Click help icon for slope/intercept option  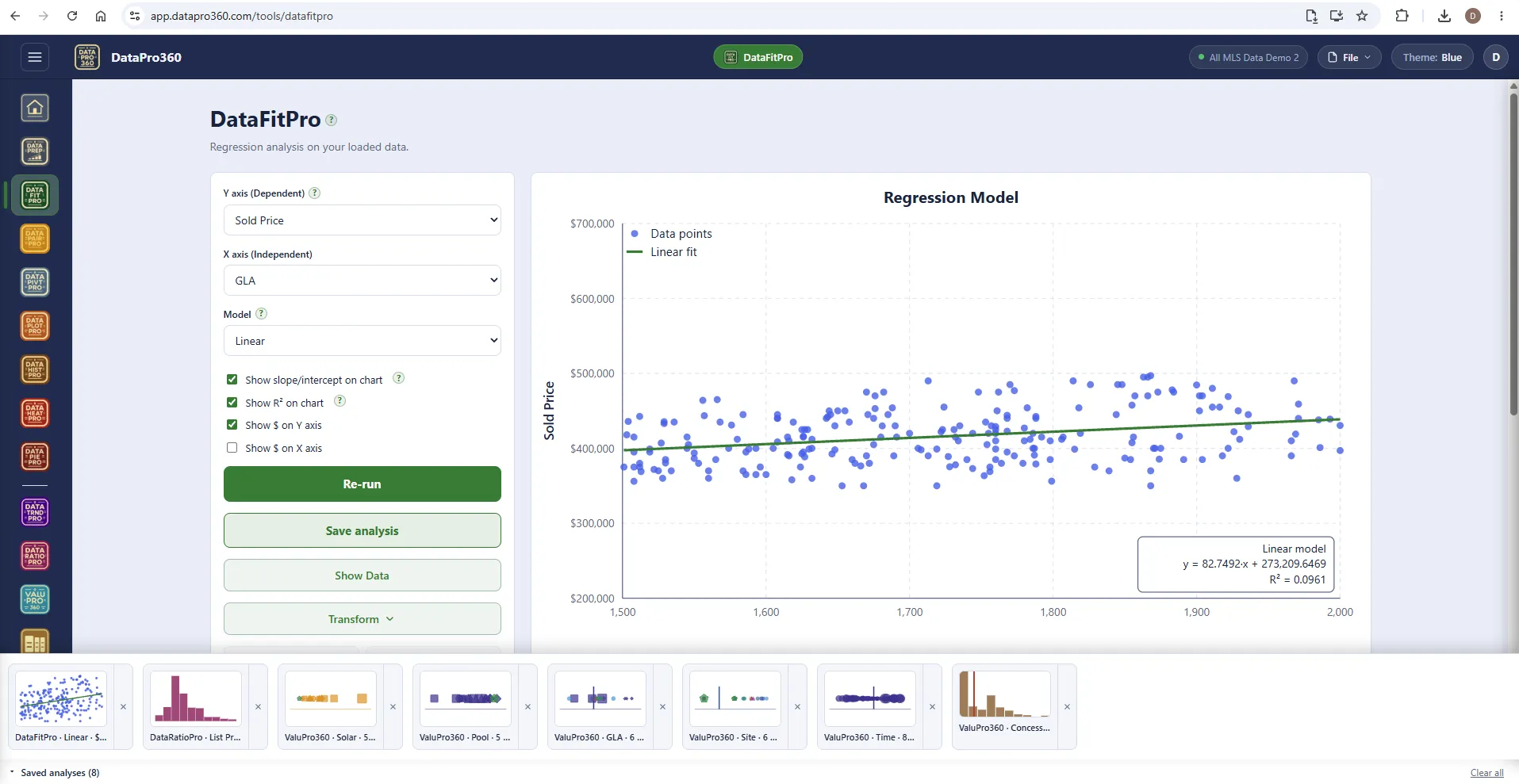pyautogui.click(x=399, y=378)
